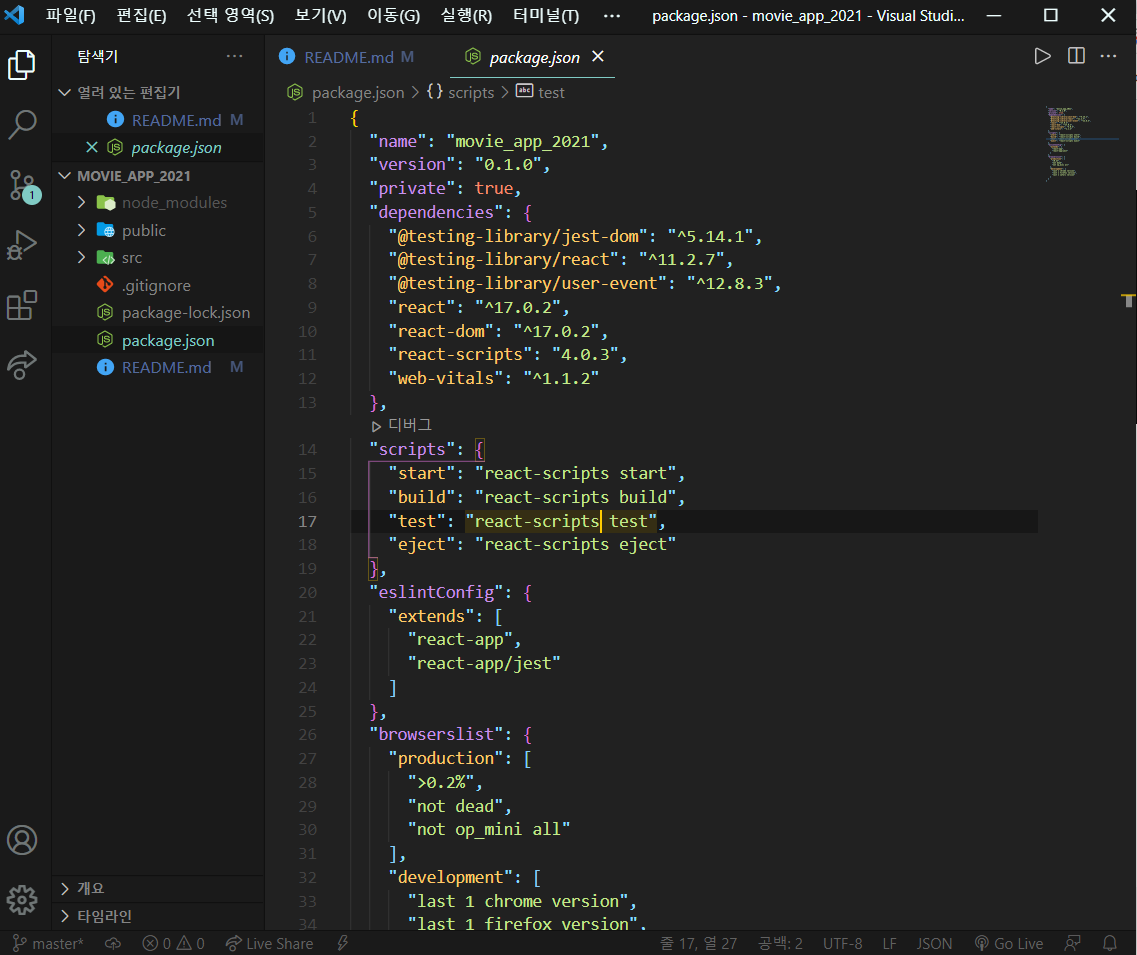
Task: Open the Manage gear icon
Action: (x=22, y=900)
